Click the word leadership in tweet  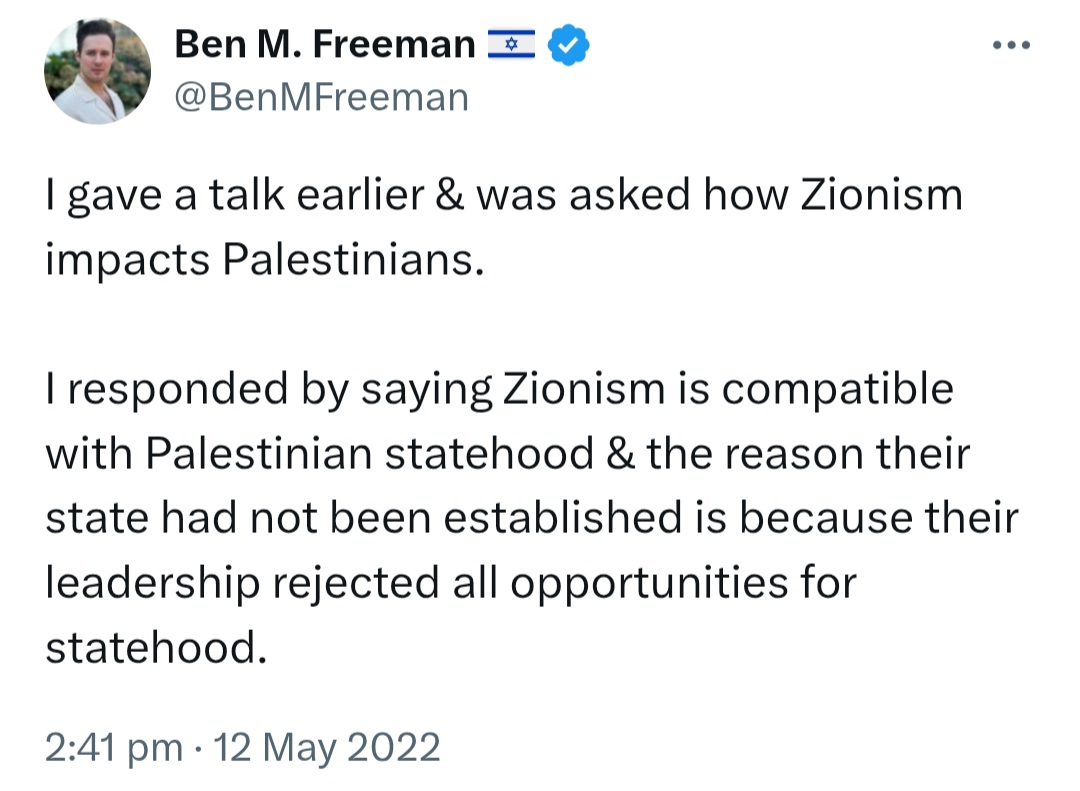tap(153, 584)
